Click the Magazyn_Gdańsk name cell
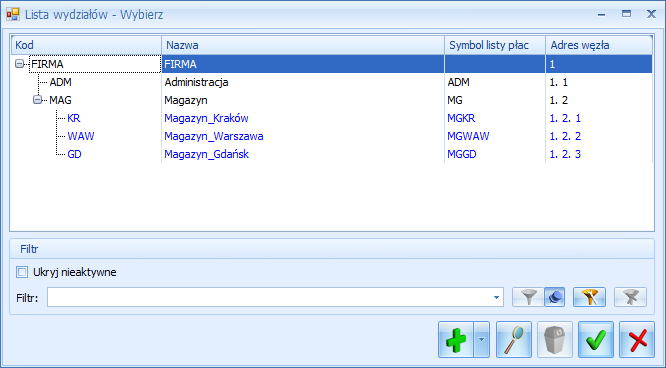This screenshot has width=666, height=368. pos(303,154)
